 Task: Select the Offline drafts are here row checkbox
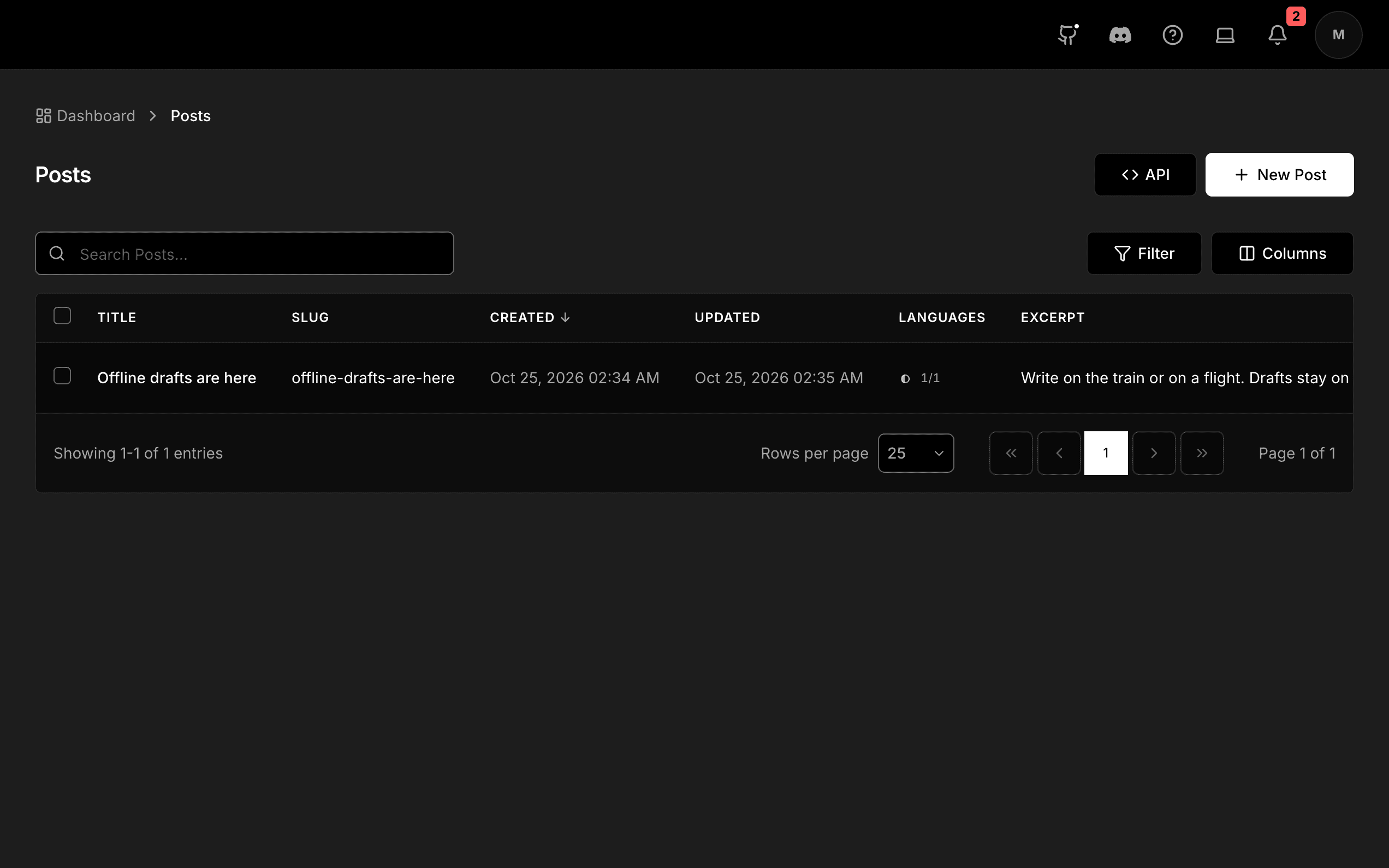coord(62,376)
